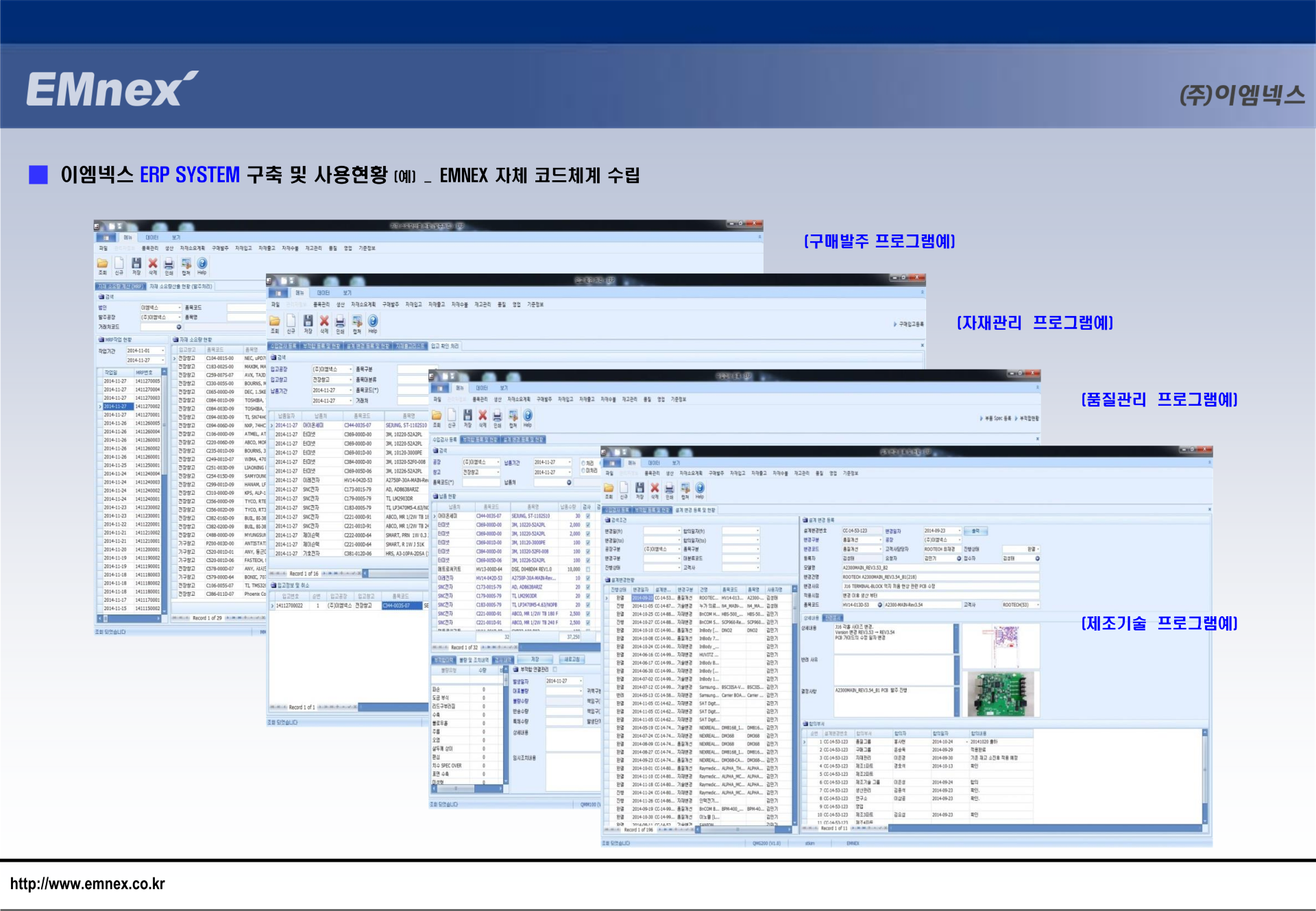Click 설계변경현황 table vertical scrollbar
The width and height of the screenshot is (1316, 911).
point(794,706)
